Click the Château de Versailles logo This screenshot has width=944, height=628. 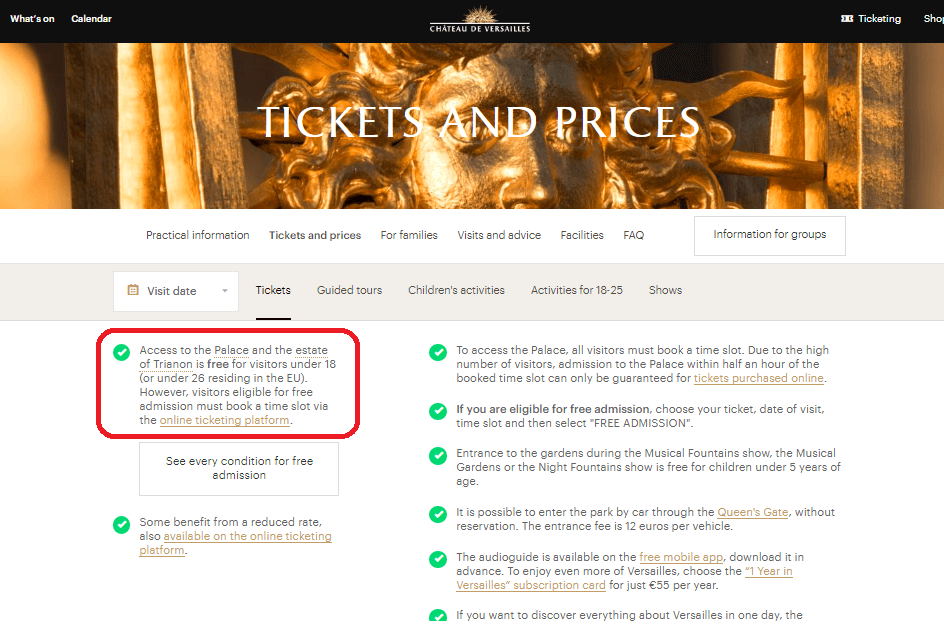(480, 19)
